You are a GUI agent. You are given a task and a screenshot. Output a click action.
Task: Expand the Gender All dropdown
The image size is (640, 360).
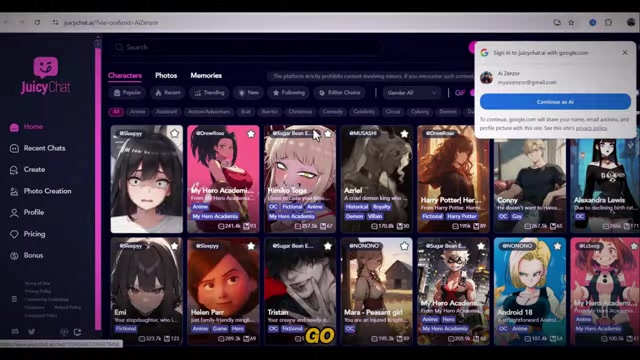[411, 93]
